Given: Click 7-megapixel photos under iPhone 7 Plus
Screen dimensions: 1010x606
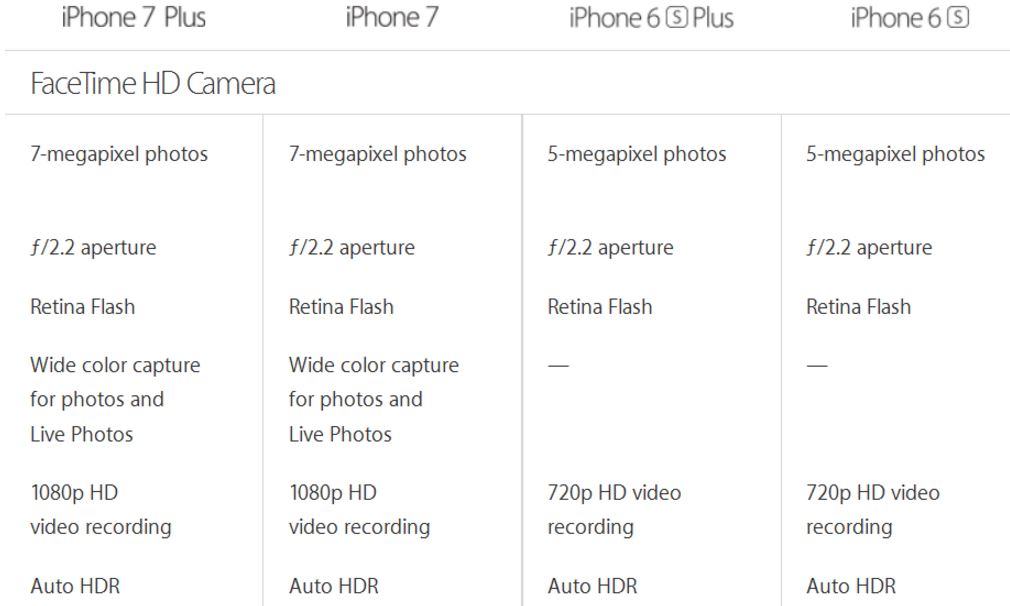Looking at the screenshot, I should tap(119, 154).
